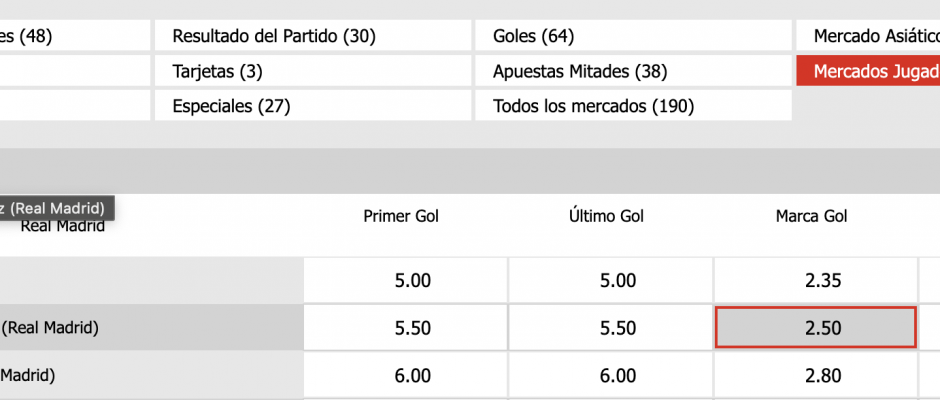940x400 pixels.
Task: Pick the 5.50 odds under Primer Gol
Action: coord(406,328)
